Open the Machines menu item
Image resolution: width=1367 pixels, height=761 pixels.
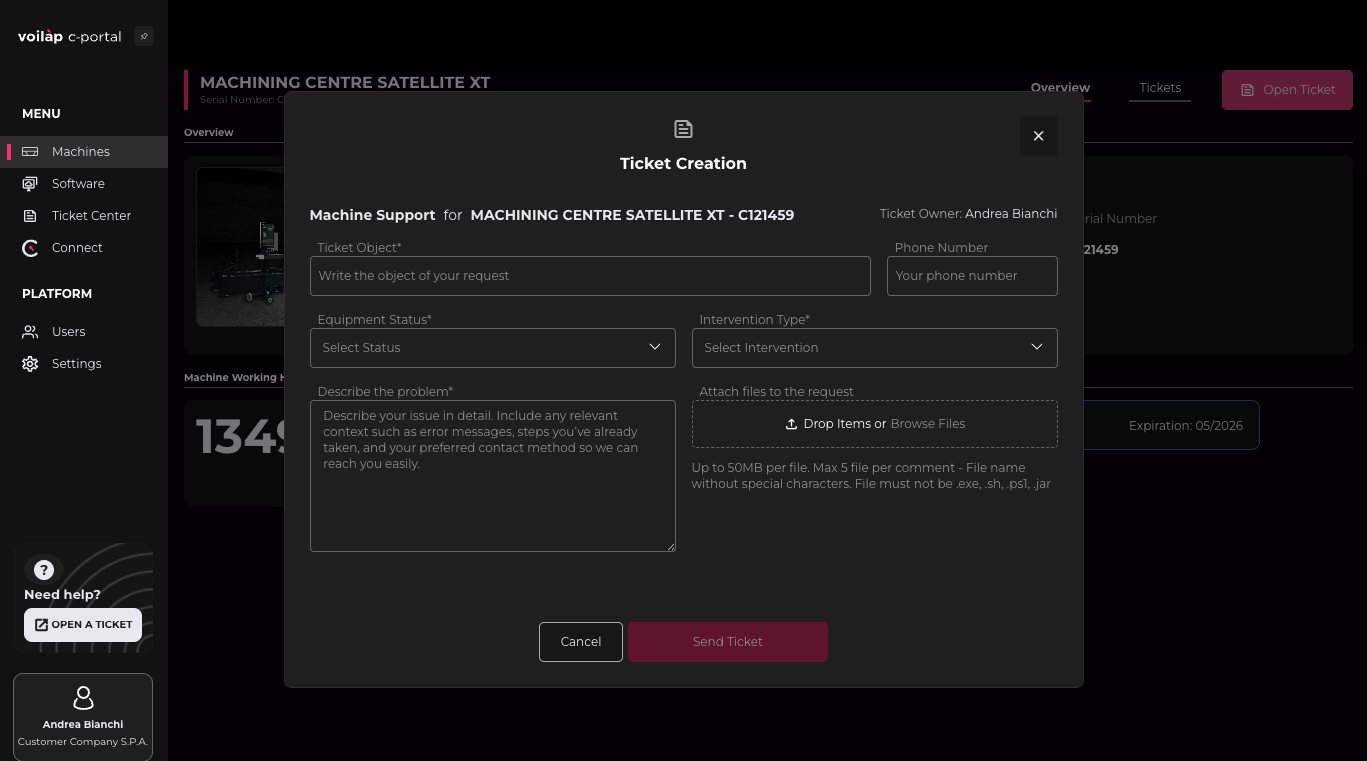point(84,152)
